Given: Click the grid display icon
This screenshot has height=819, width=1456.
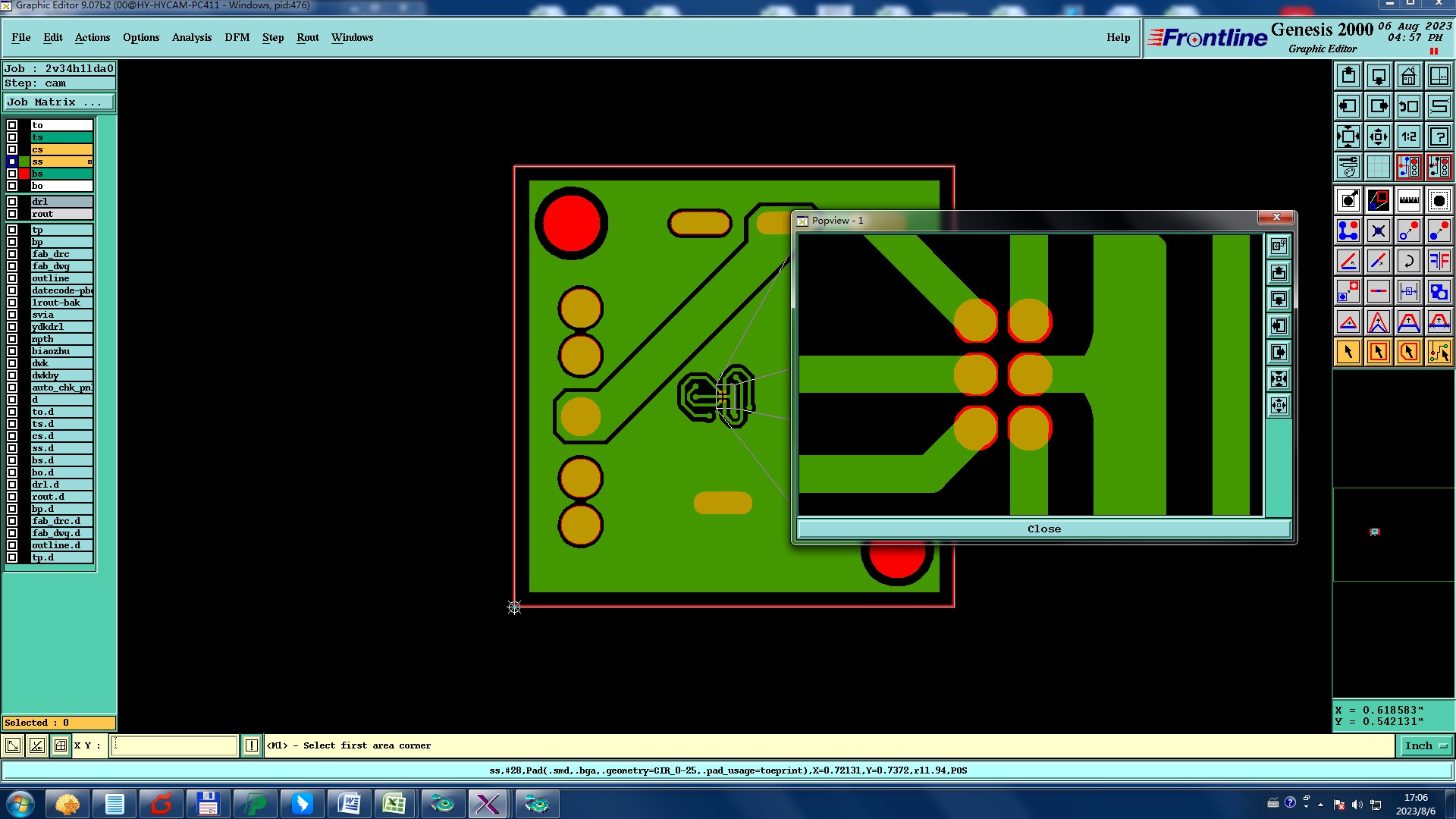Looking at the screenshot, I should [x=1378, y=167].
